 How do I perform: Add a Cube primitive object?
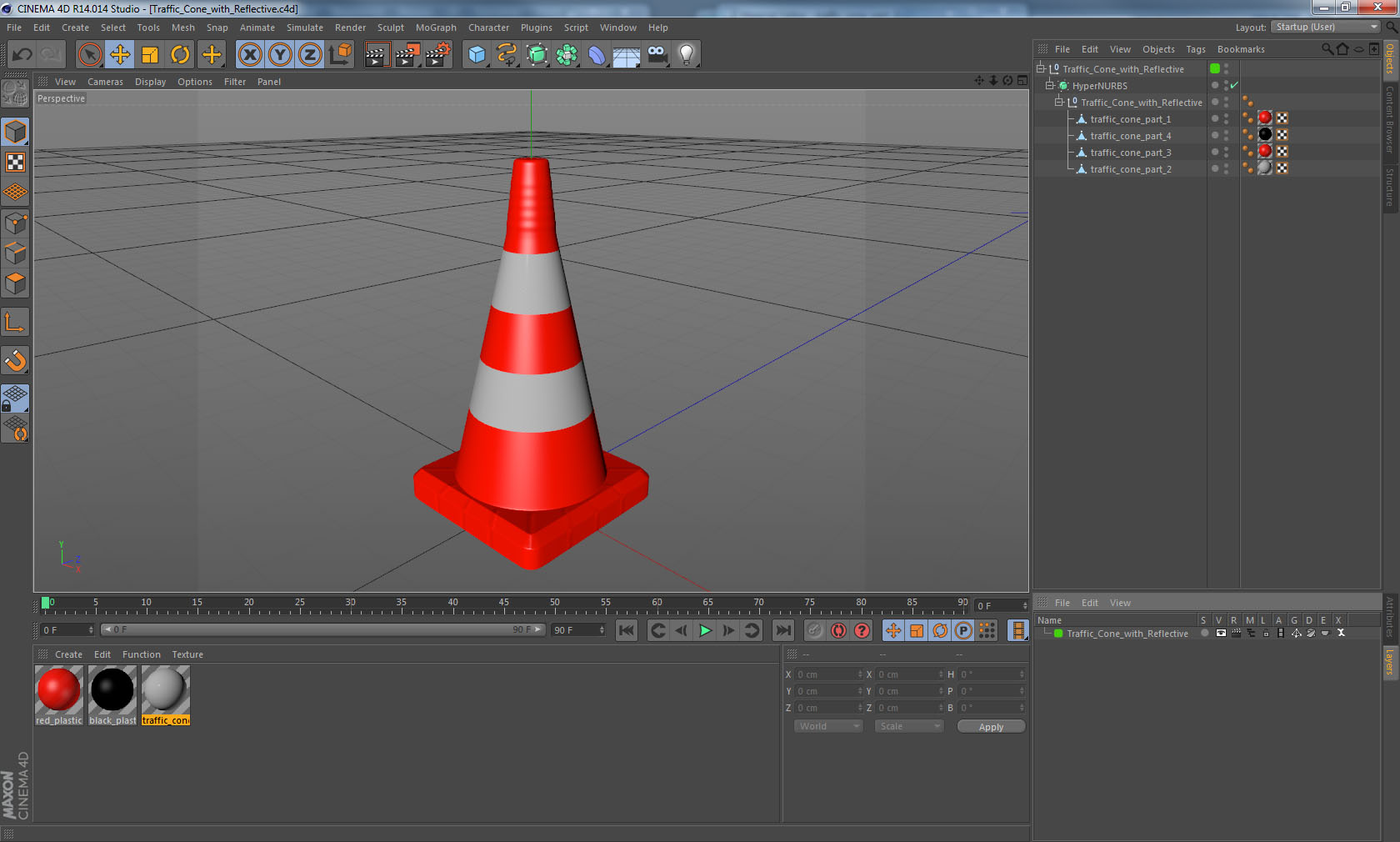[477, 55]
